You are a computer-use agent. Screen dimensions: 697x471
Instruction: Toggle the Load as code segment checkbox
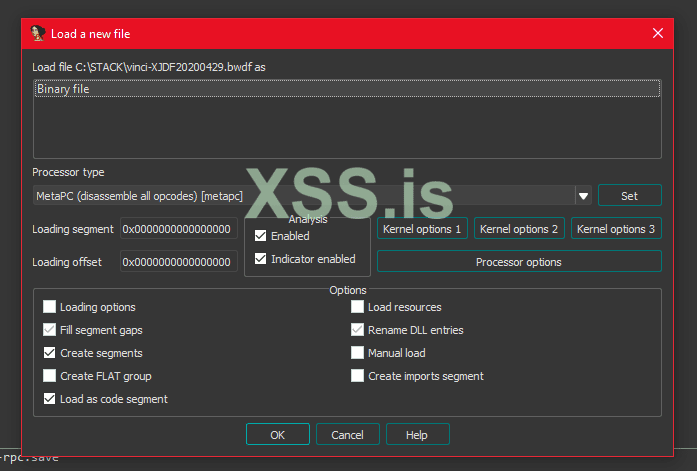tap(49, 399)
